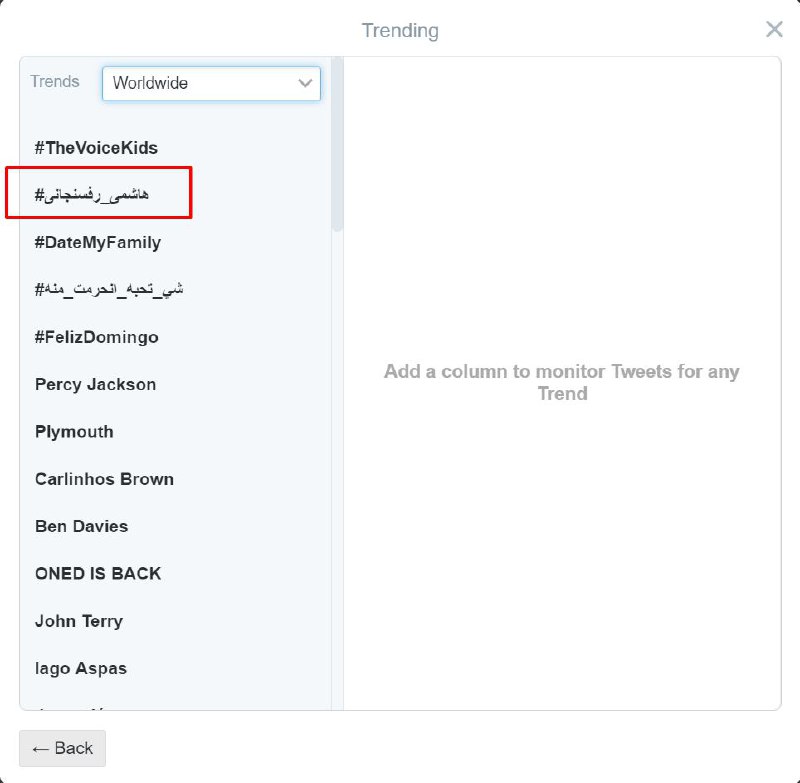Choose the #DateMyFamily trend

[x=97, y=242]
